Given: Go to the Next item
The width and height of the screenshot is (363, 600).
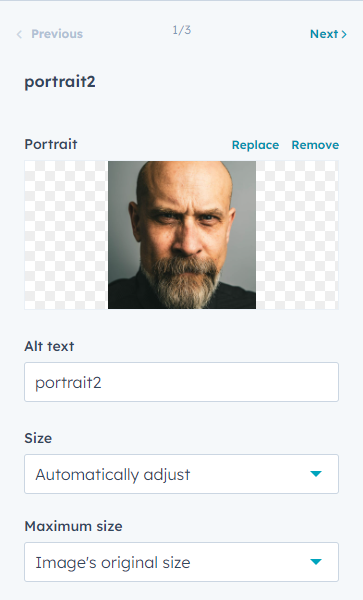Looking at the screenshot, I should click(x=328, y=34).
